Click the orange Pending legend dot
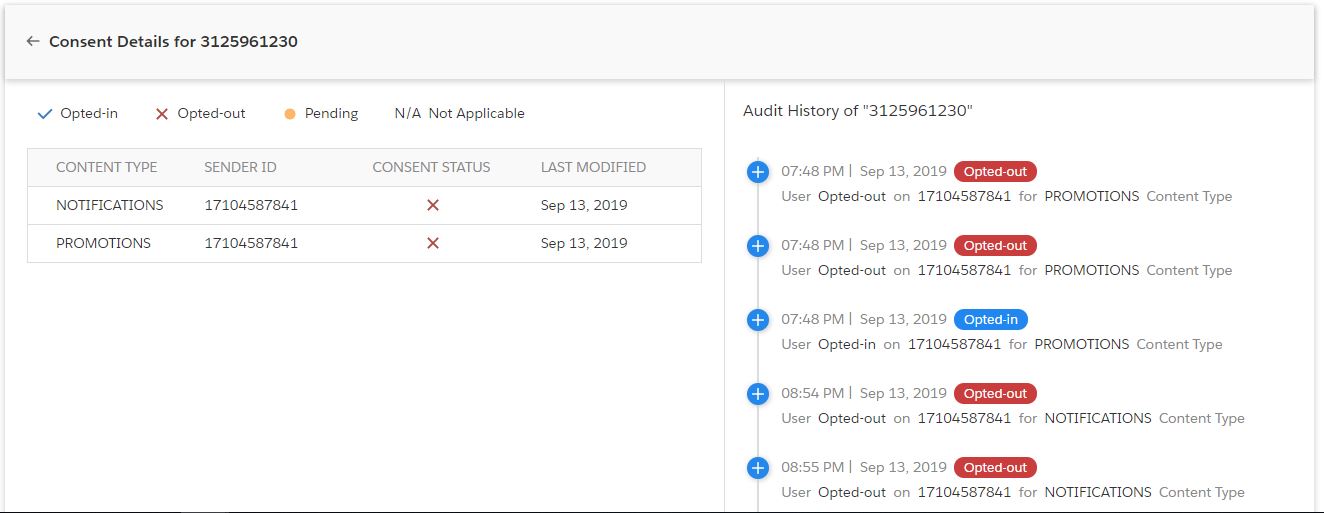This screenshot has width=1324, height=513. 290,114
